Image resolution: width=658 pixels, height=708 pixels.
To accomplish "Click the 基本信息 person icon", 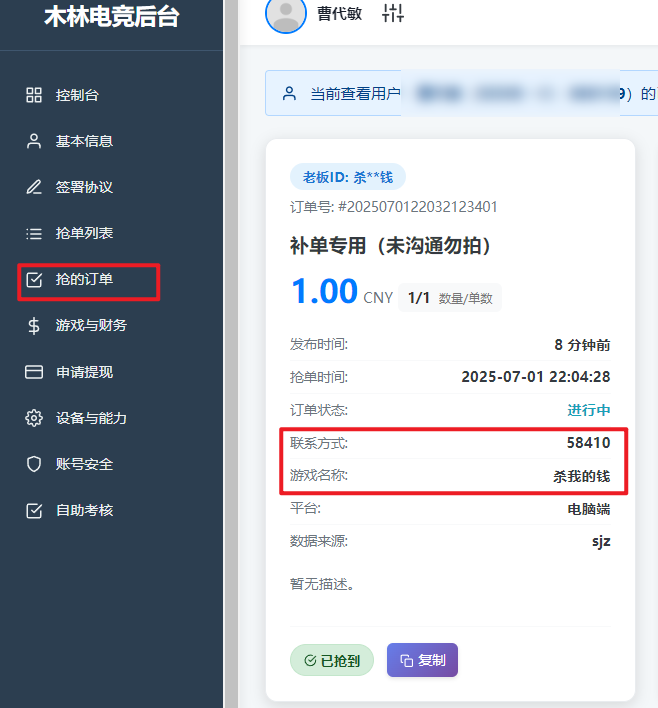I will tap(34, 141).
